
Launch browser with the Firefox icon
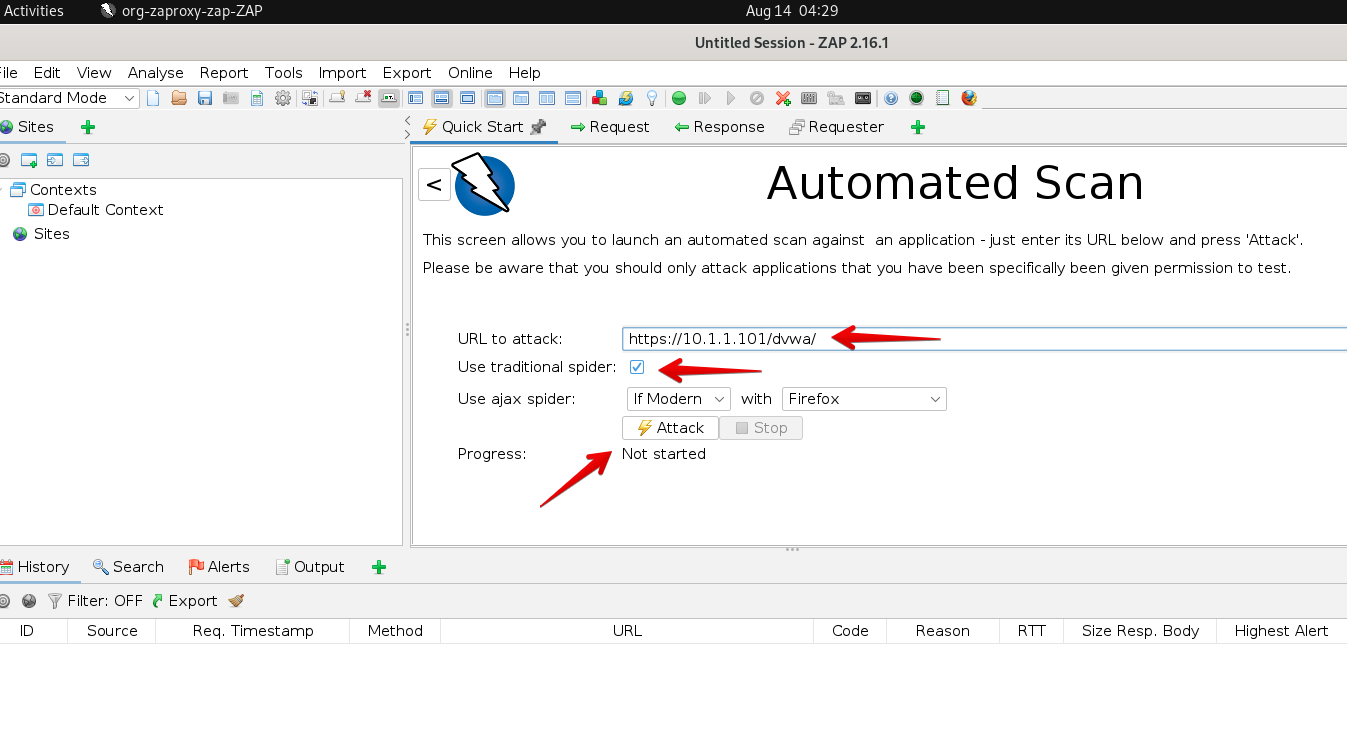click(969, 98)
